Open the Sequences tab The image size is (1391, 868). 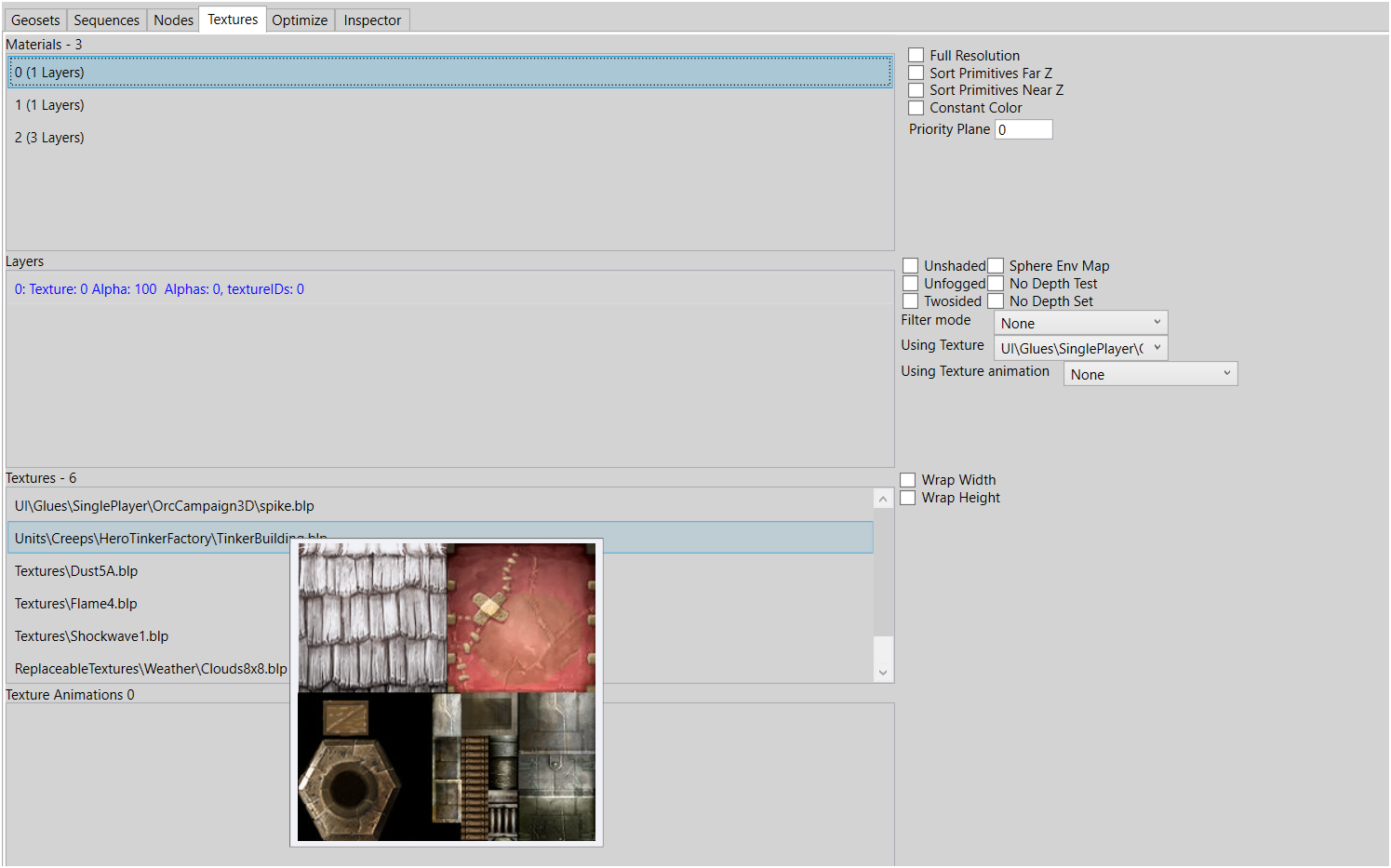107,20
